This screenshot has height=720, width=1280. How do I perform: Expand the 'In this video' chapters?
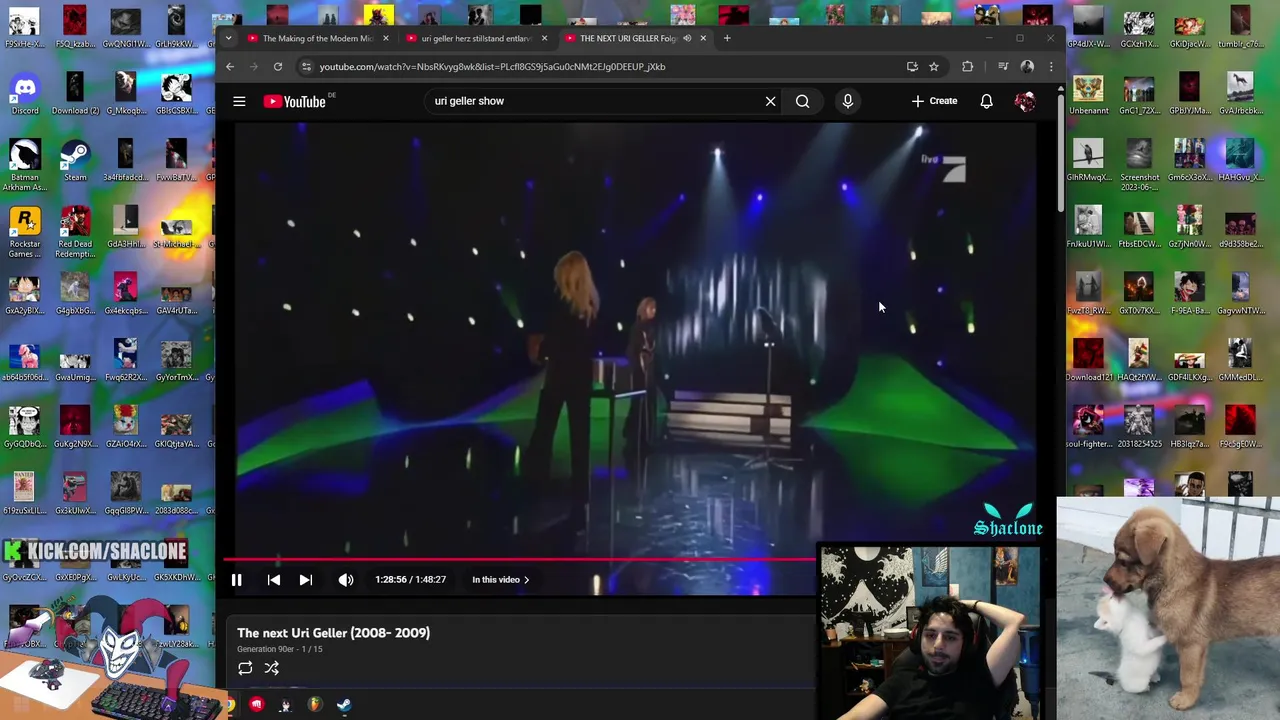(500, 580)
